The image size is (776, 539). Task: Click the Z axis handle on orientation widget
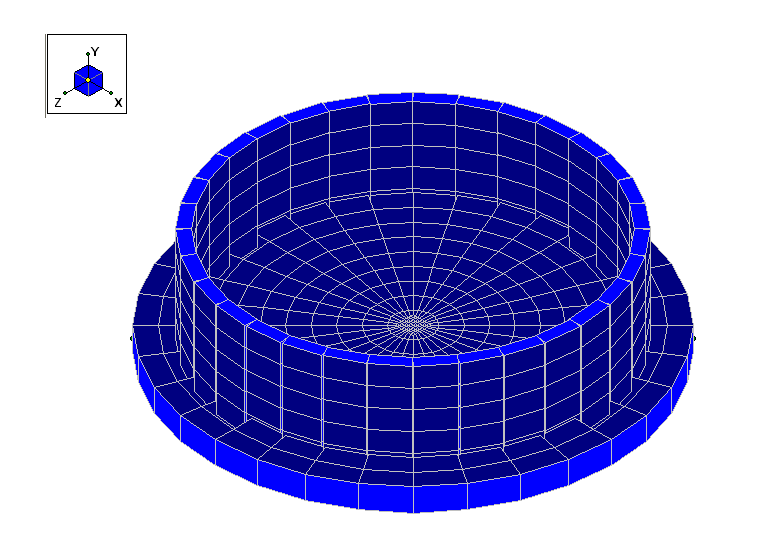pos(65,93)
